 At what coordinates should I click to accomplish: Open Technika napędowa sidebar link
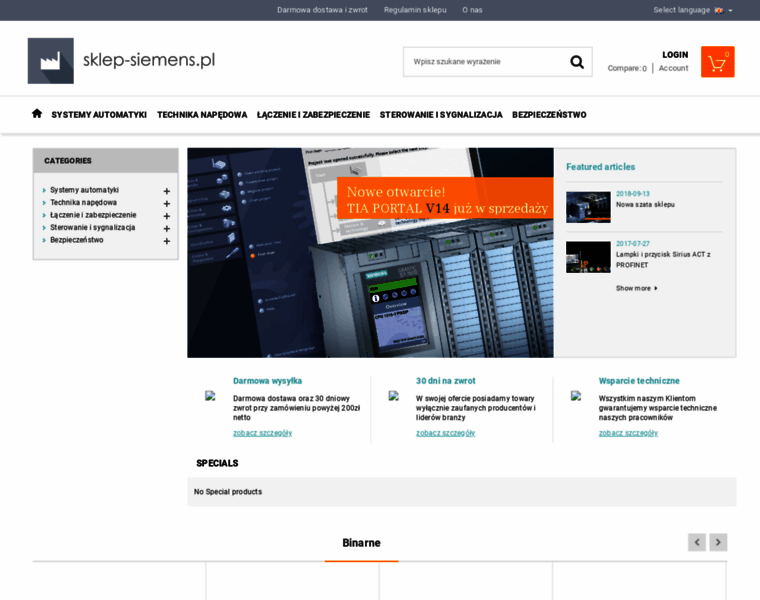click(x=83, y=203)
